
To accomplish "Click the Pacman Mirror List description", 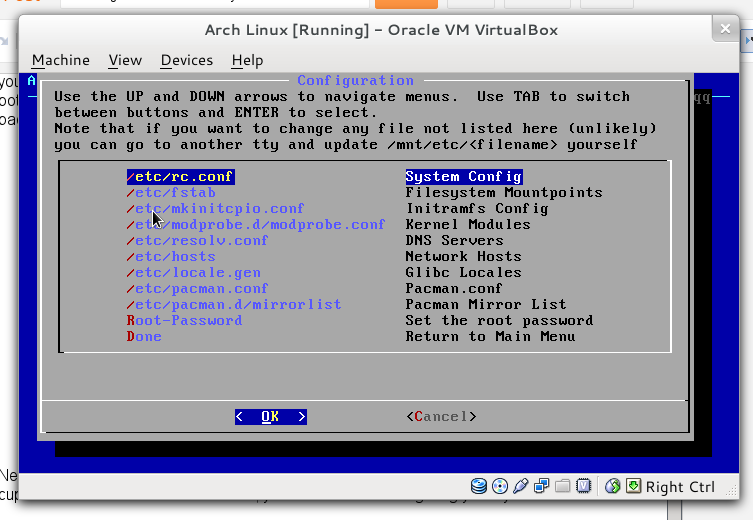I will click(x=486, y=304).
